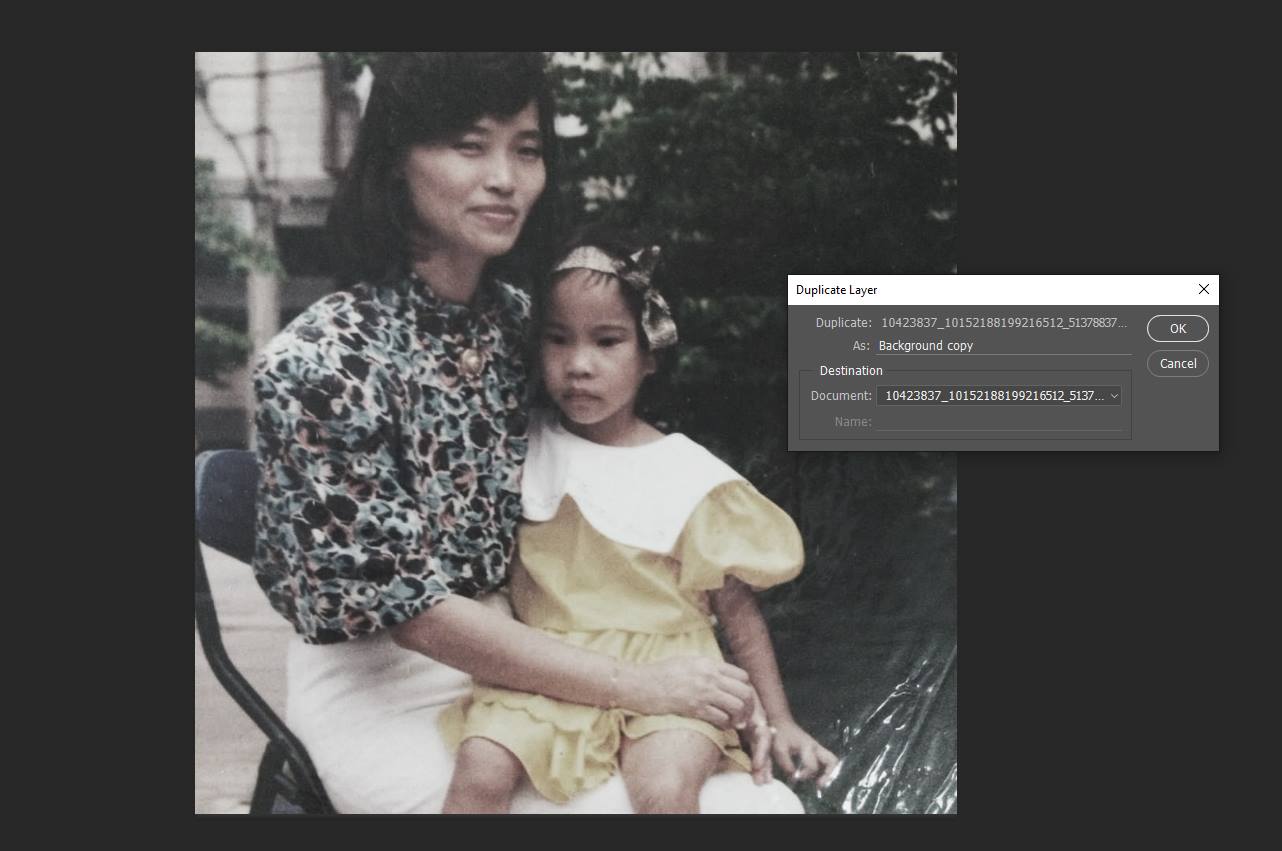Click the 'Document:' label text
The image size is (1282, 851).
pyautogui.click(x=841, y=396)
